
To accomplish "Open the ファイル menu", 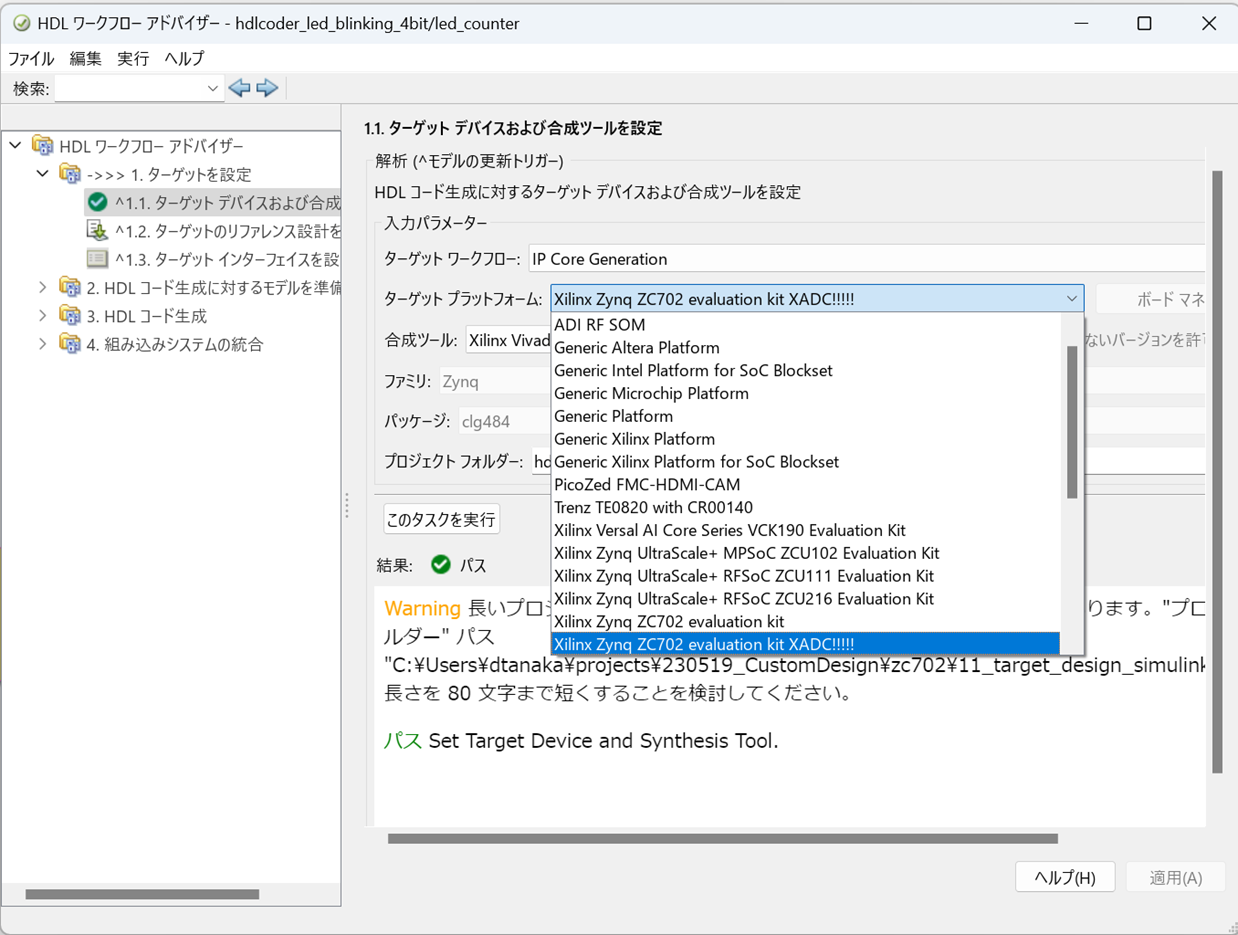I will tap(31, 58).
